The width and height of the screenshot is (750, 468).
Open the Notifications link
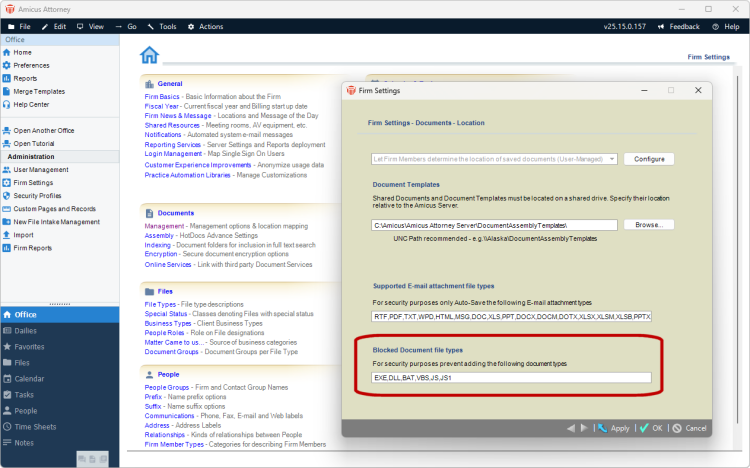(163, 135)
